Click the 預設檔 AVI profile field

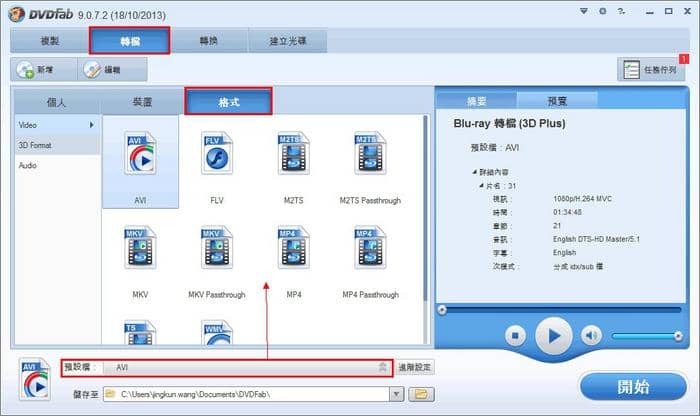(227, 367)
